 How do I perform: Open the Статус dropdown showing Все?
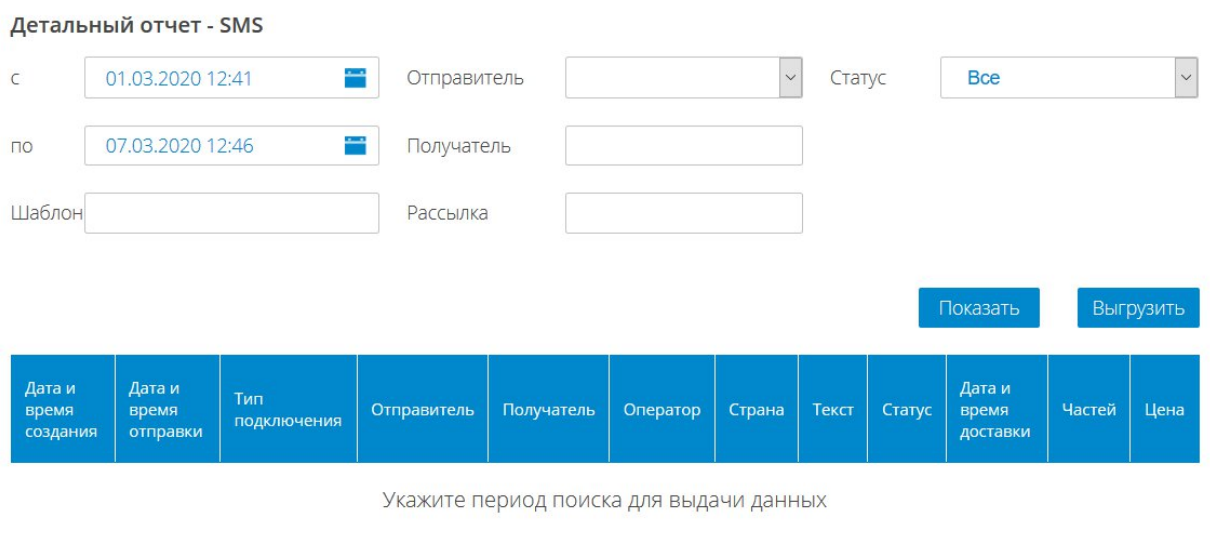coord(1068,78)
